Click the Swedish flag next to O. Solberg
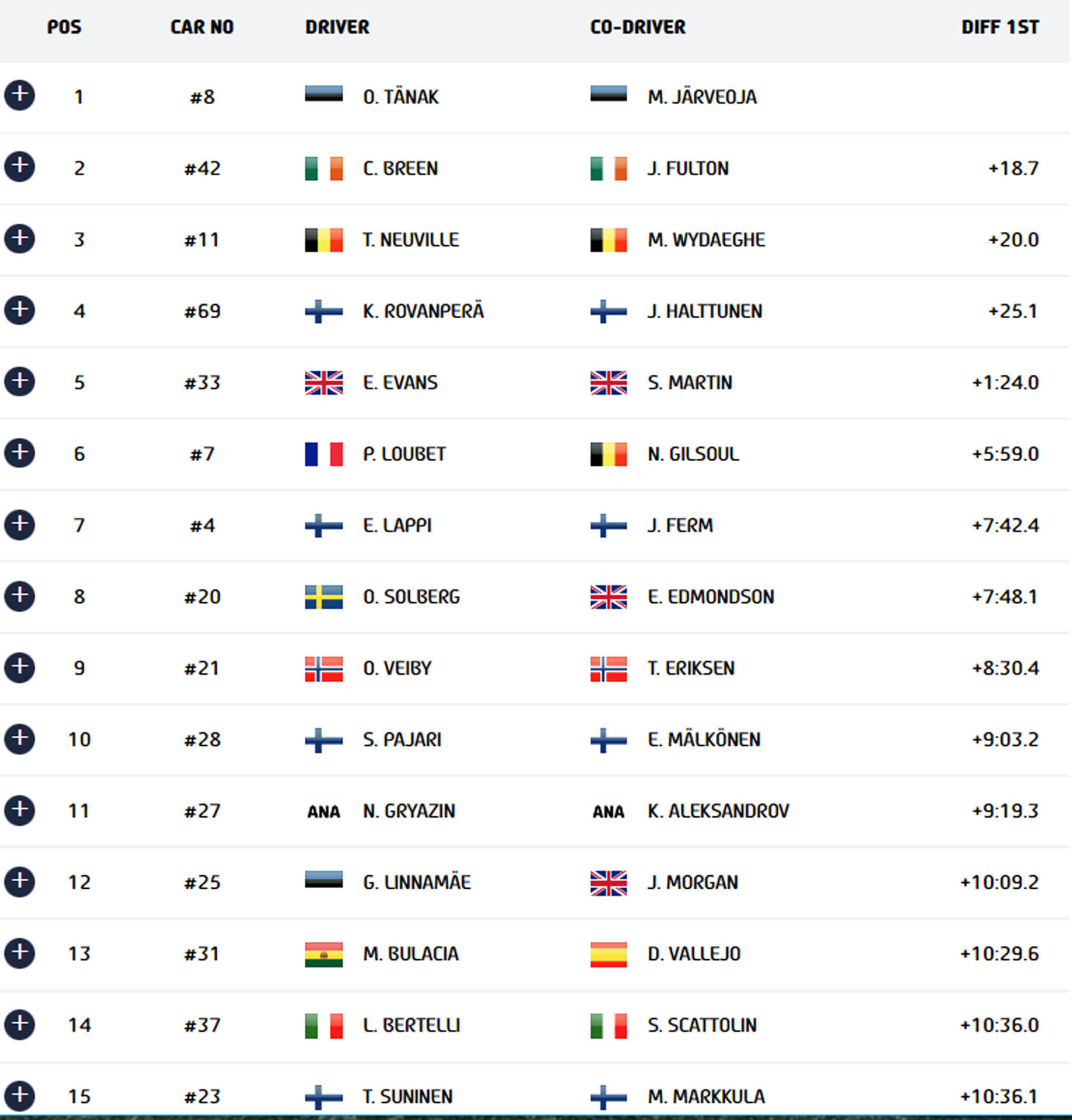 tap(323, 597)
